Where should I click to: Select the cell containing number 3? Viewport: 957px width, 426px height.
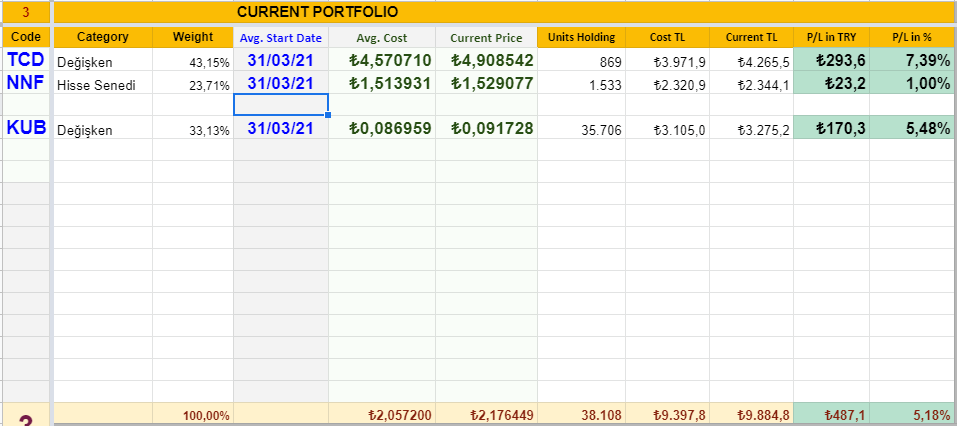[x=26, y=12]
